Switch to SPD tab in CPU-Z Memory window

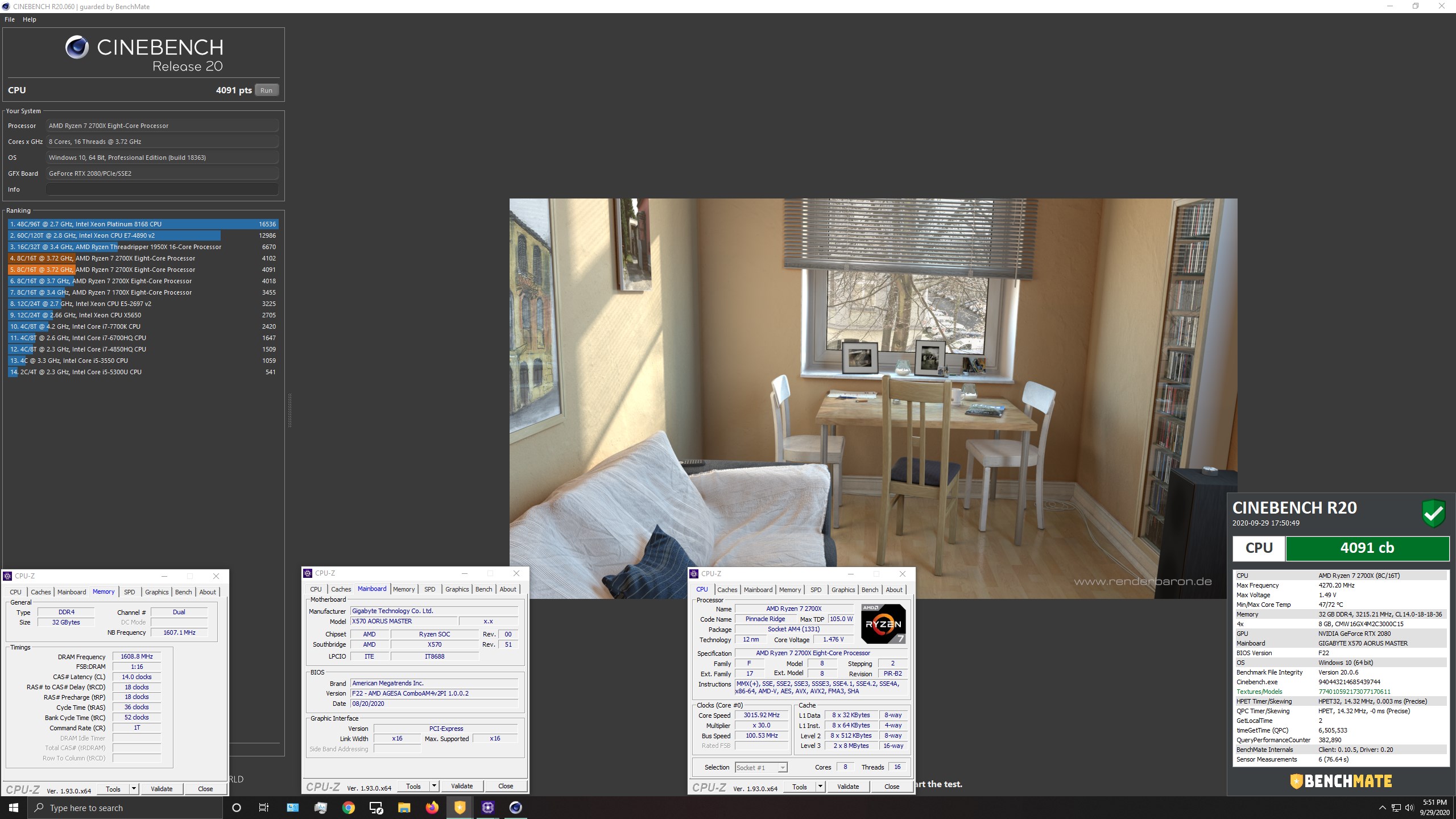pos(130,592)
